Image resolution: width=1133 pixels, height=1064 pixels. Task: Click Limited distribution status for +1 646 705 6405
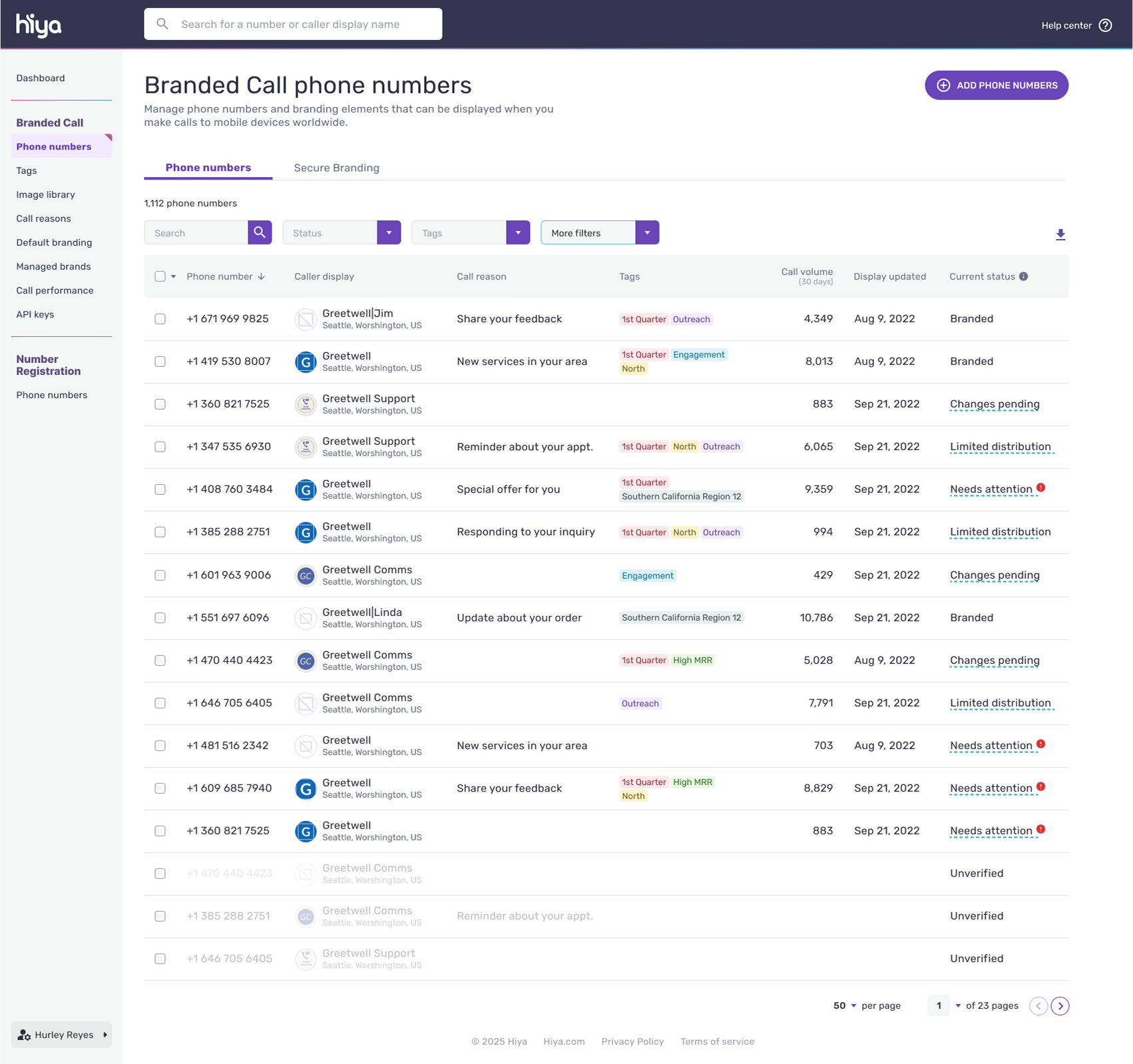(x=1001, y=703)
